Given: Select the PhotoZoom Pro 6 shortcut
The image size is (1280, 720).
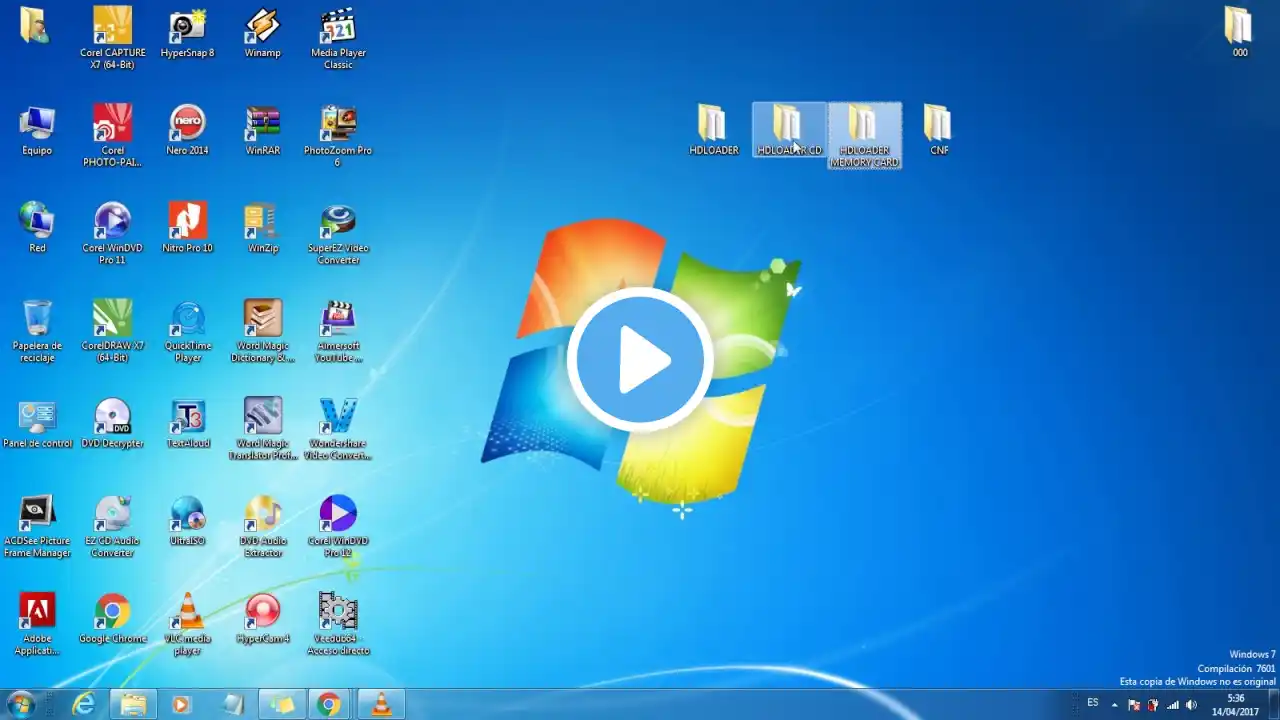Looking at the screenshot, I should (338, 136).
